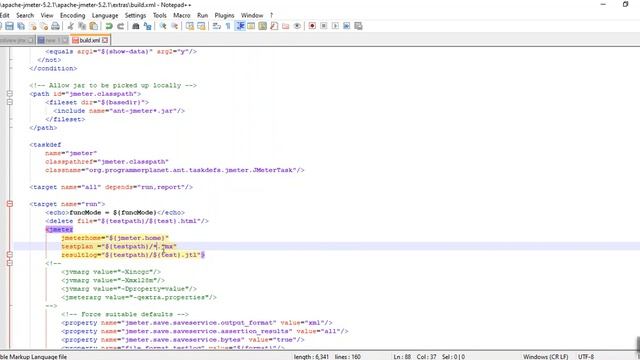Screen dimensions: 640x360
Task: Click the target name="all" line
Action: click(x=111, y=187)
